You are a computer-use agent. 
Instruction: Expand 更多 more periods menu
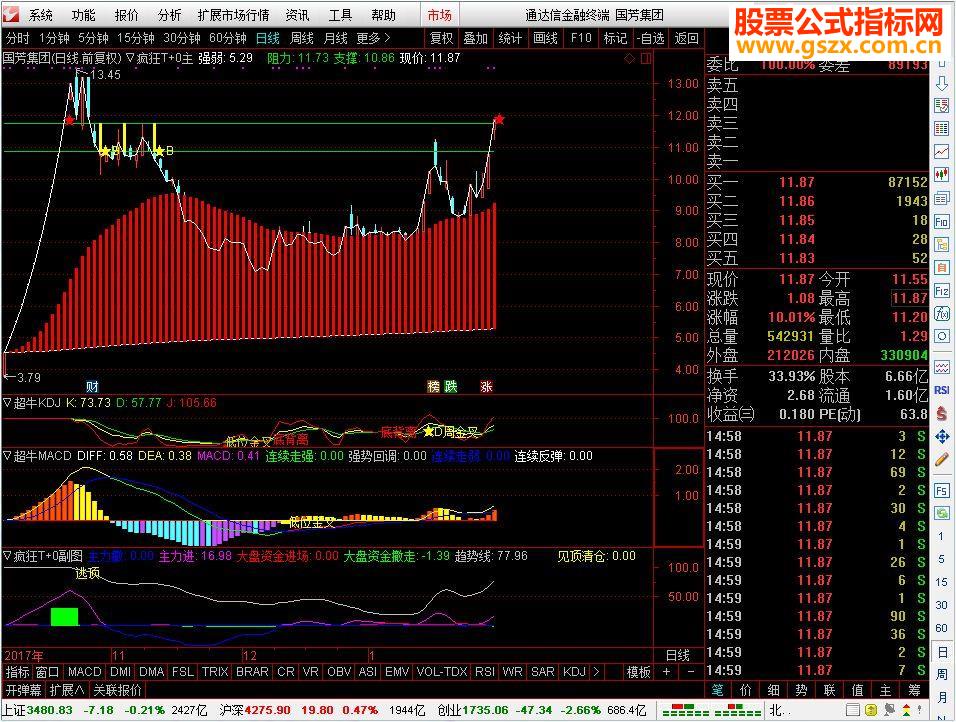pyautogui.click(x=373, y=38)
